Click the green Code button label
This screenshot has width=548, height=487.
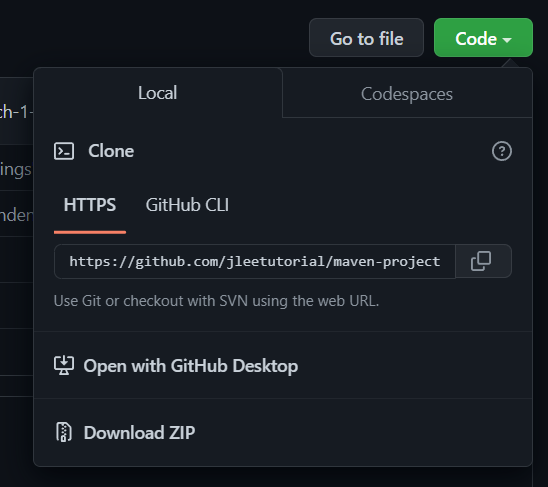476,38
